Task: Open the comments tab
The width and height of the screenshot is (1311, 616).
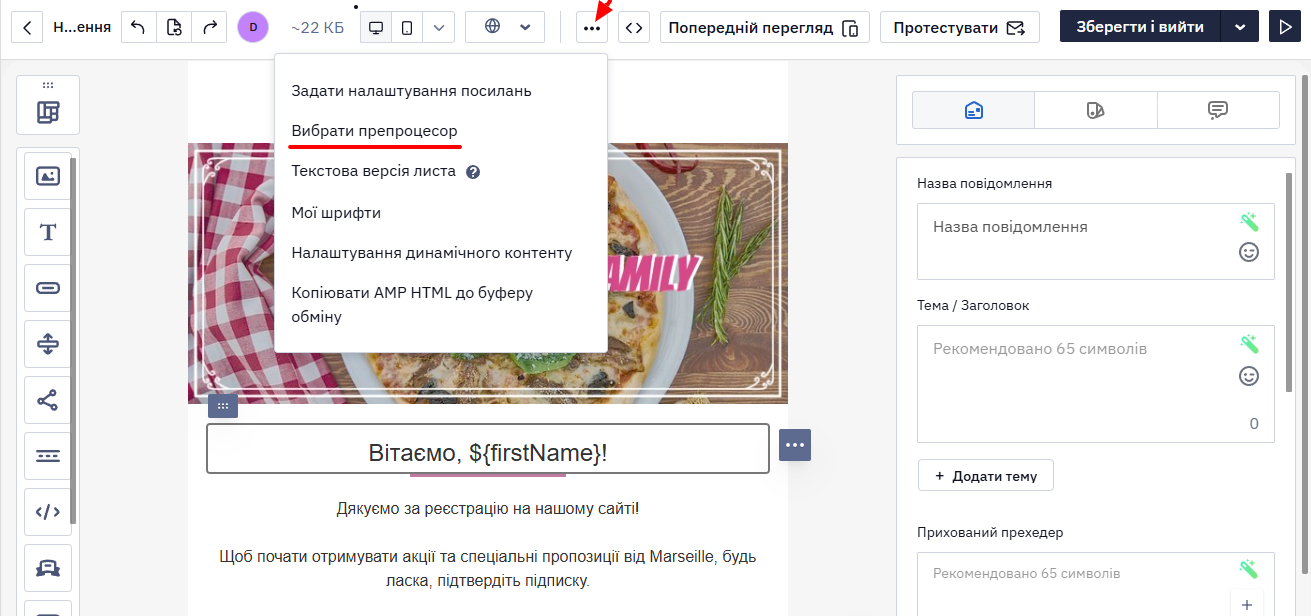Action: 1218,110
